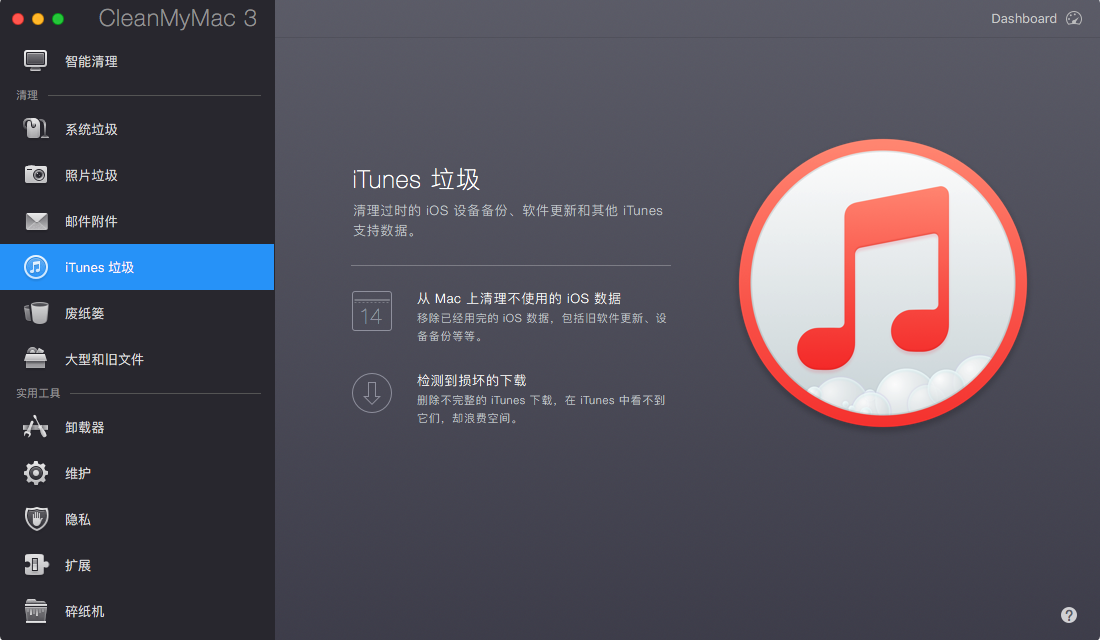Click the heading 从 Mac 上清理不使用的 iOS 数据
This screenshot has width=1100, height=640.
point(518,298)
